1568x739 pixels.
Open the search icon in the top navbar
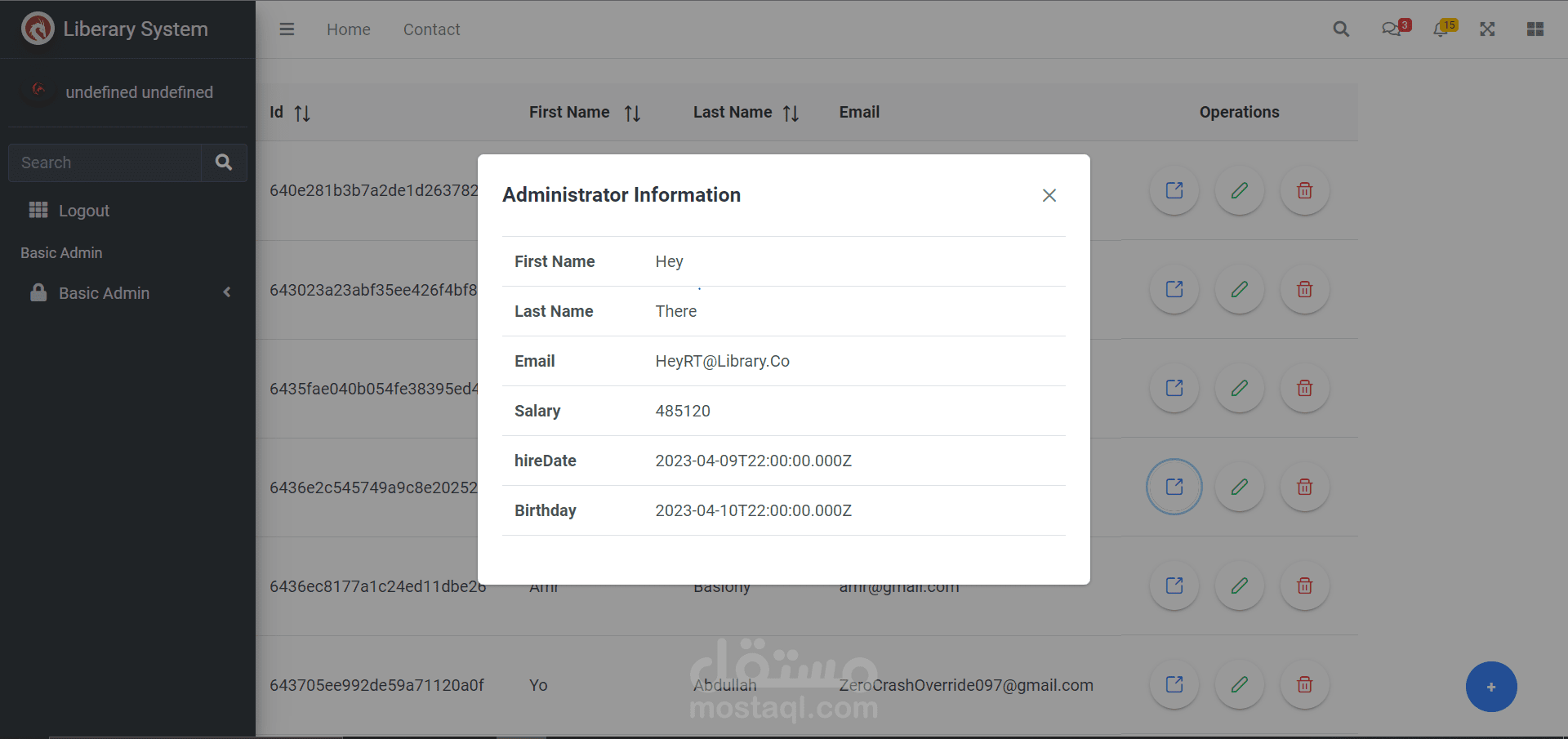1340,29
